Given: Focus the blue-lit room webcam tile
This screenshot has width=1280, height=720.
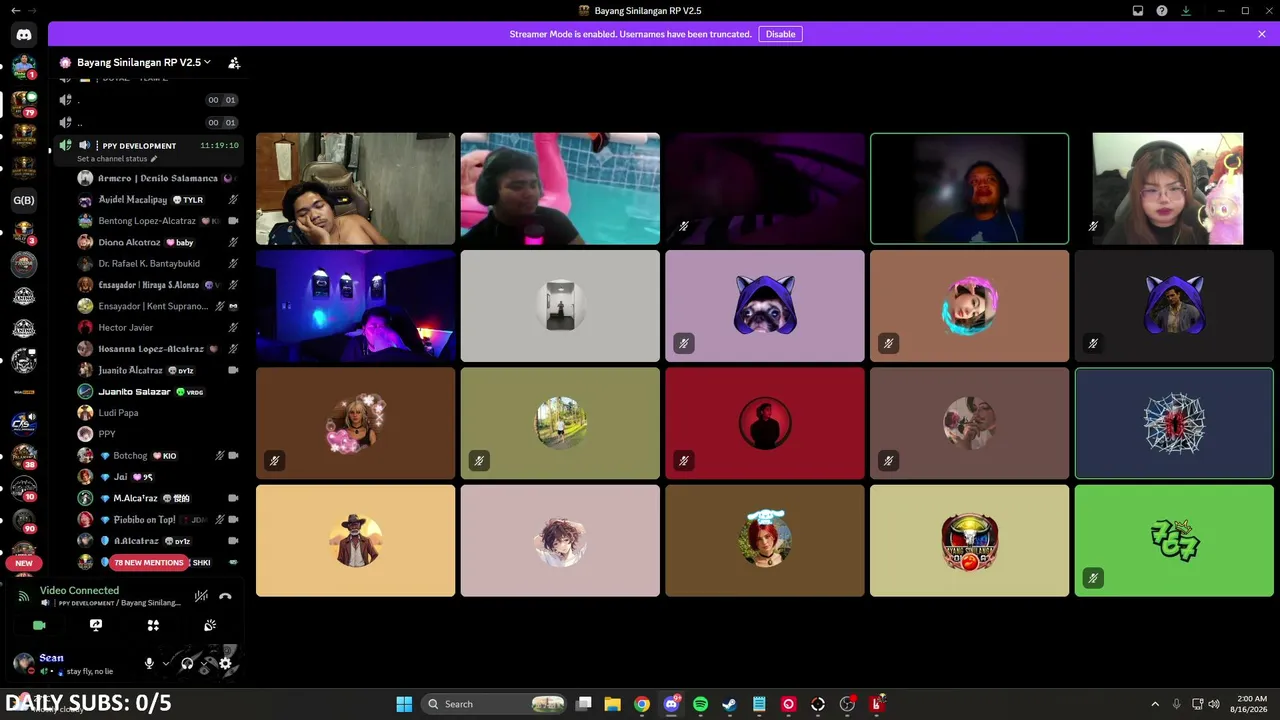Looking at the screenshot, I should pos(356,306).
